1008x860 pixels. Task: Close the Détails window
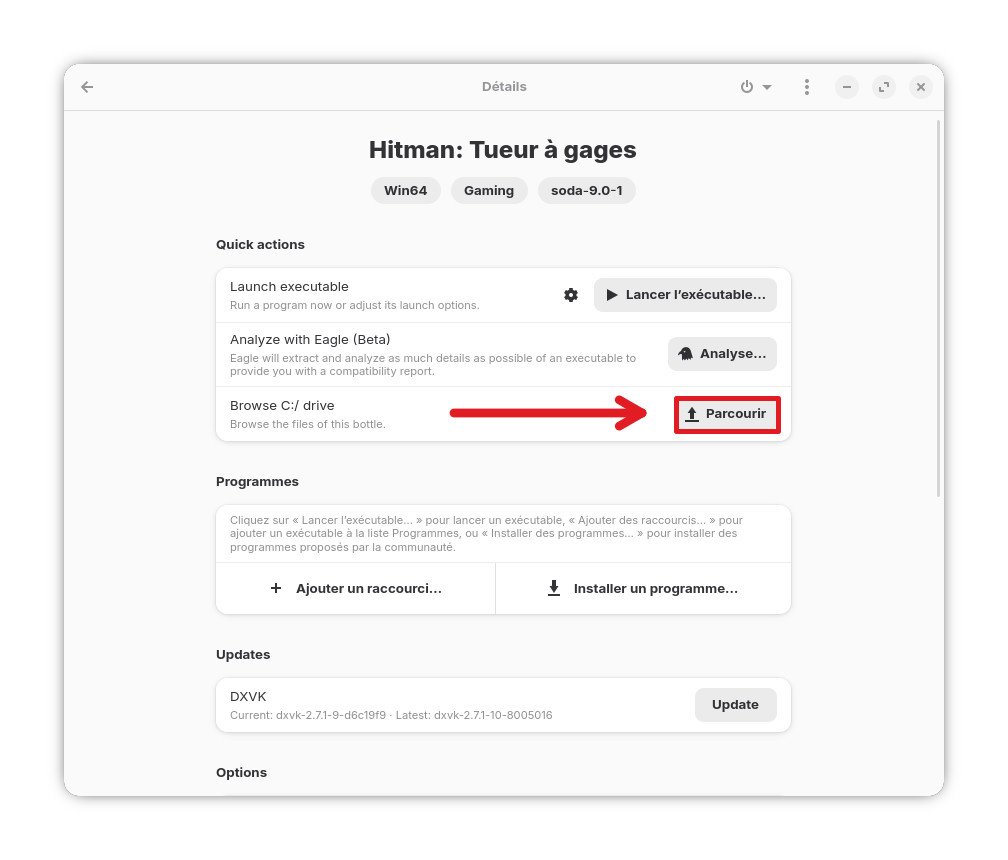coord(921,87)
